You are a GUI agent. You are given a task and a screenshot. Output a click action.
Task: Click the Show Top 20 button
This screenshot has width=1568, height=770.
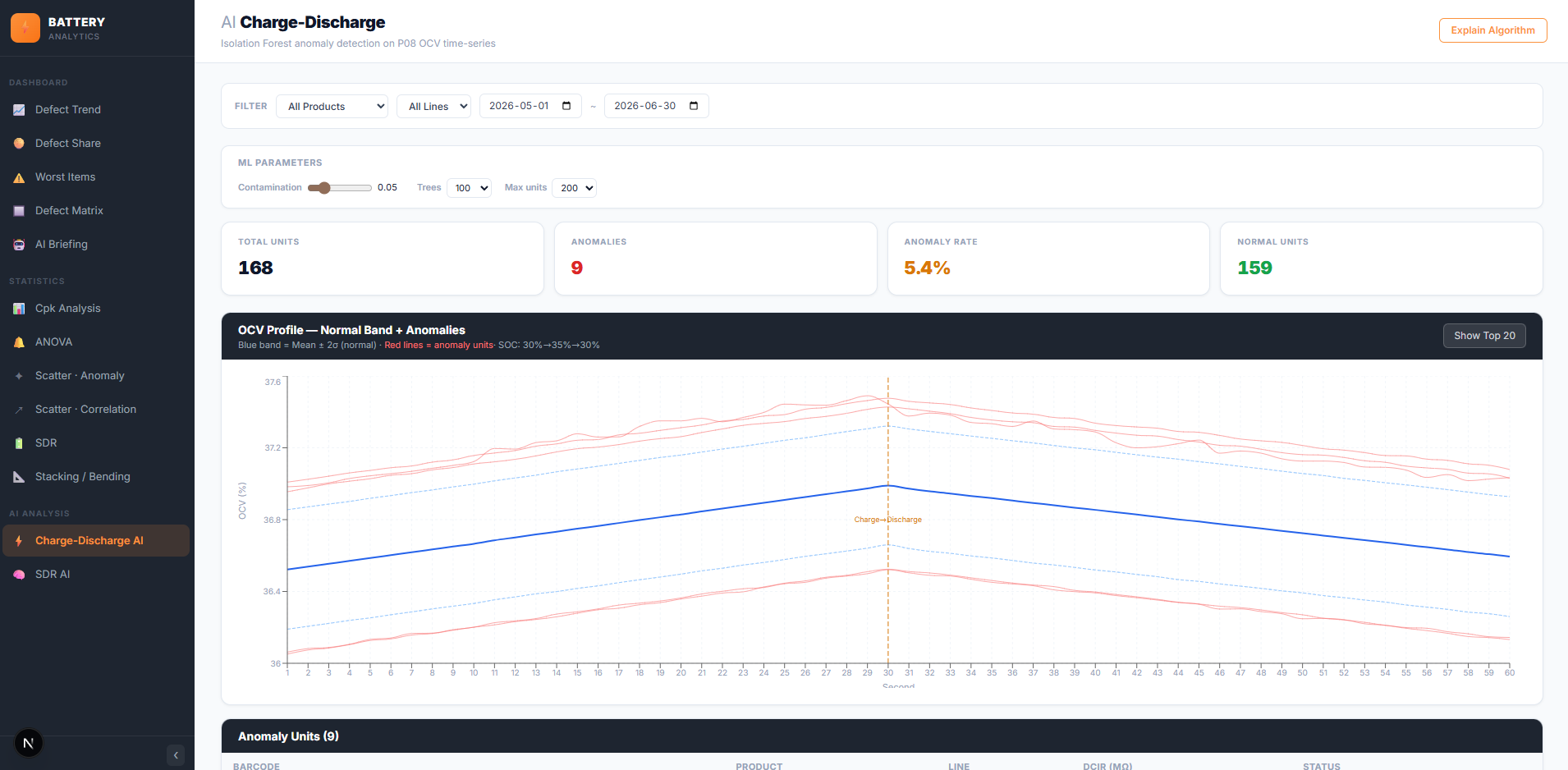[x=1484, y=336]
